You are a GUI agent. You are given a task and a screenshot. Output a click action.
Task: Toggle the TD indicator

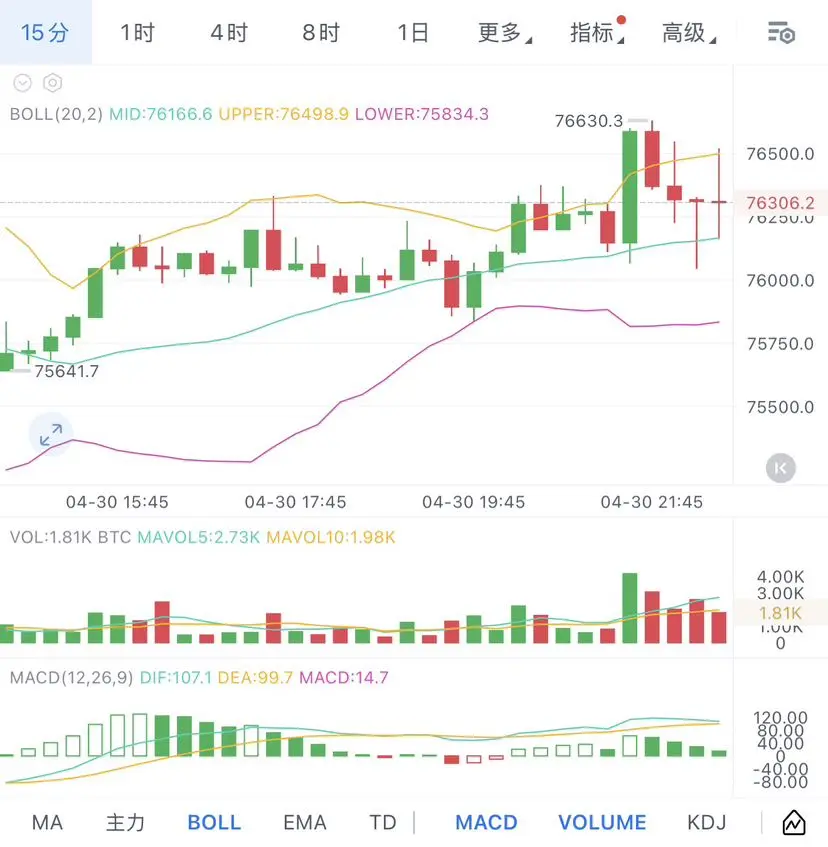[383, 823]
